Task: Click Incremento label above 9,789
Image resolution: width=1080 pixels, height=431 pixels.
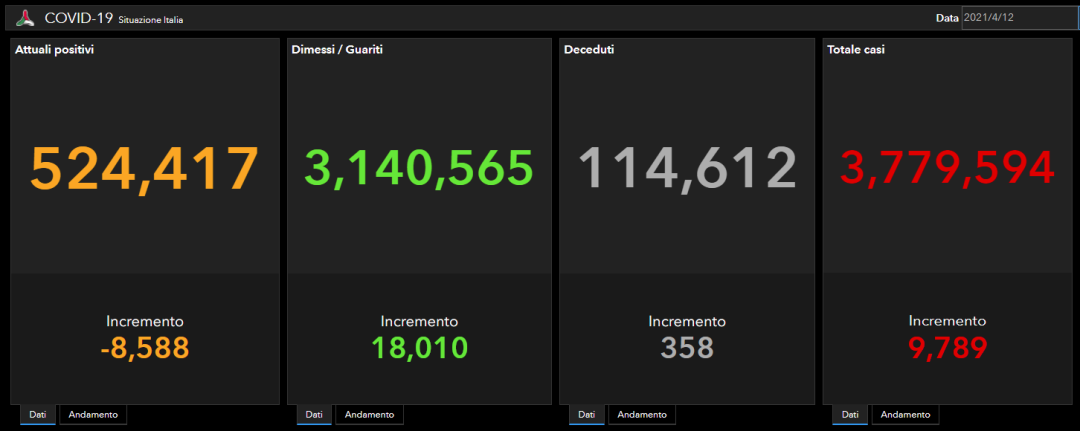Action: pyautogui.click(x=948, y=322)
